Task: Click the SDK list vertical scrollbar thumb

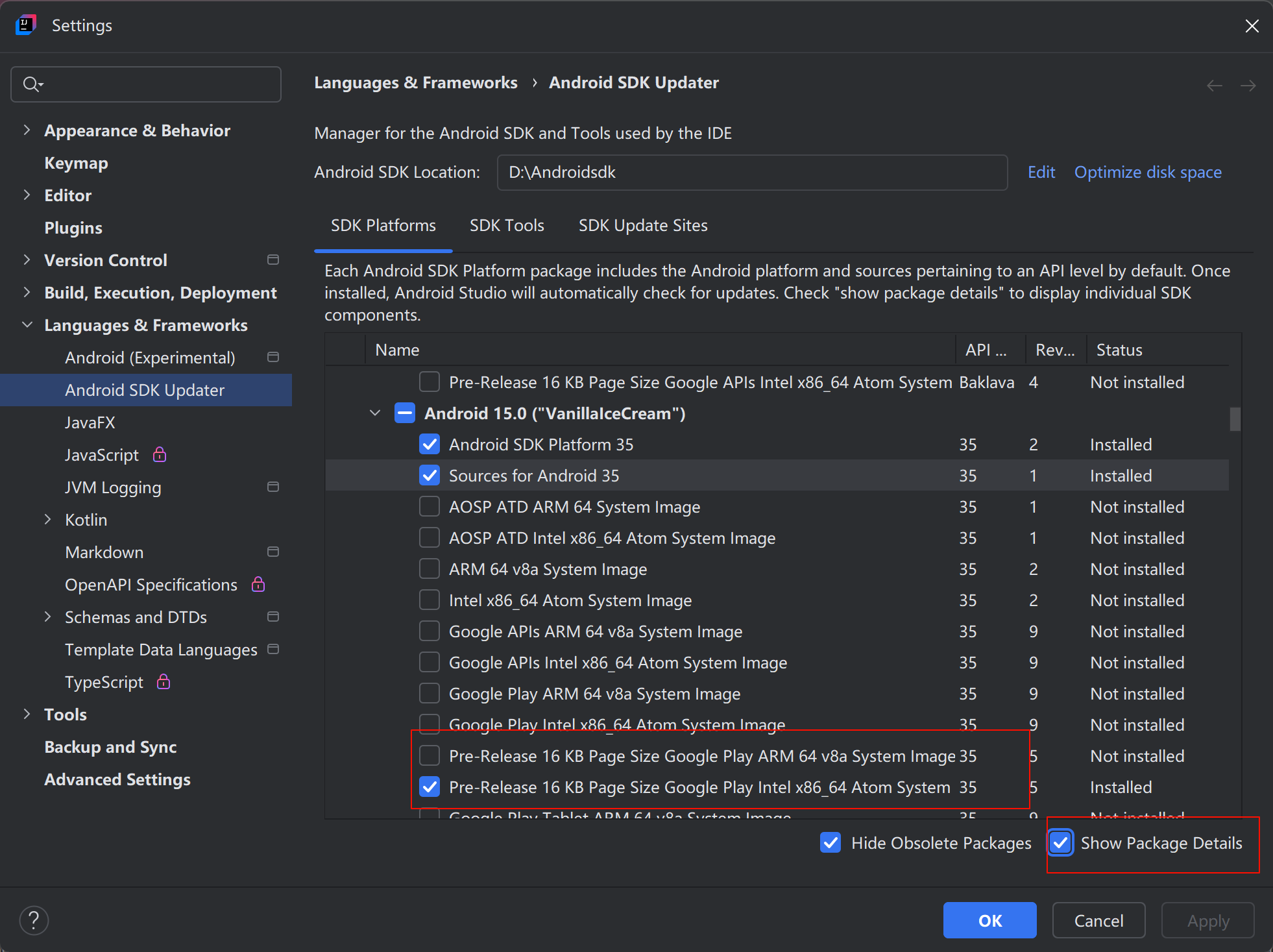Action: pos(1235,419)
